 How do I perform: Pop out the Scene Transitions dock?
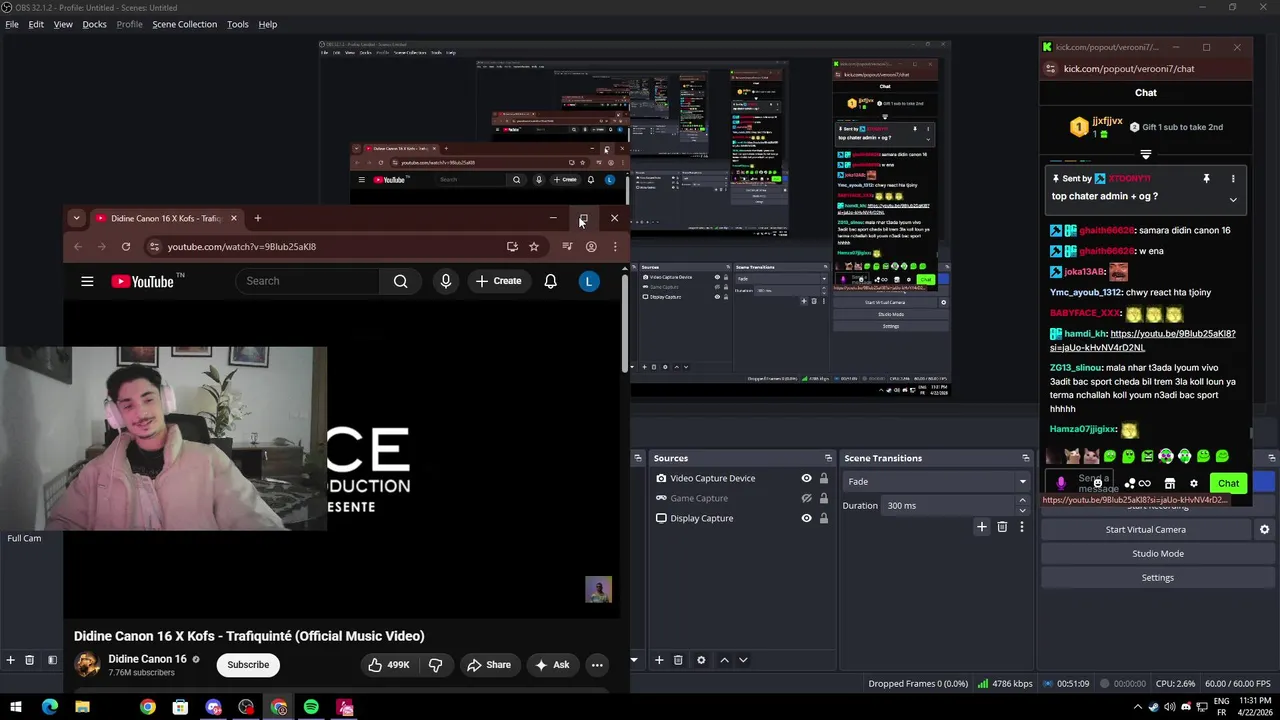tap(1025, 458)
